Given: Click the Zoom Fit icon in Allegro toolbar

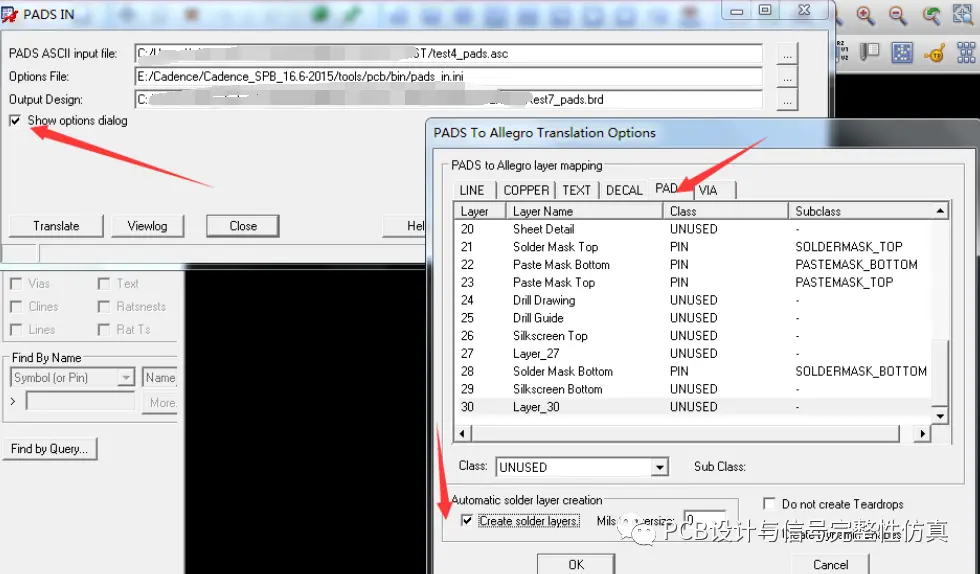Looking at the screenshot, I should (x=963, y=15).
